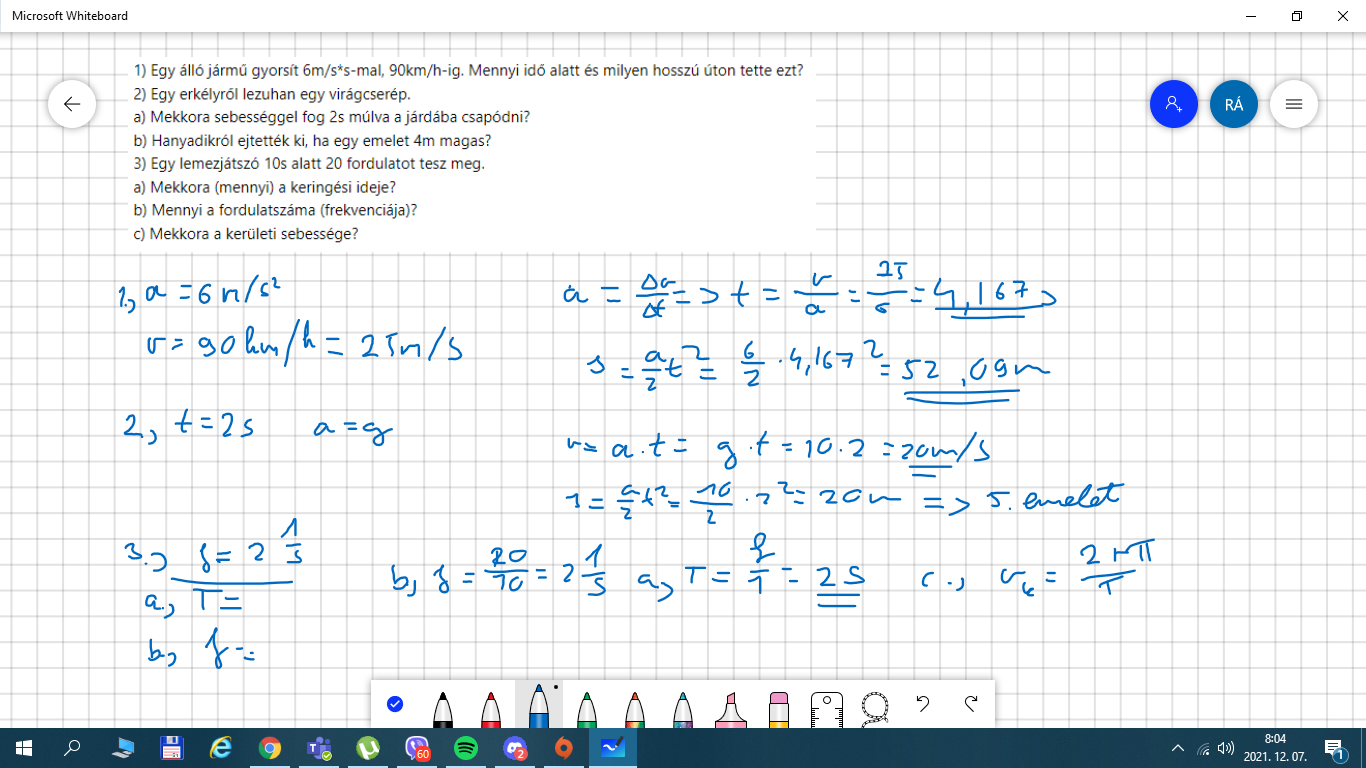Screen dimensions: 1366x768
Task: Toggle the blue checkmark to finish inking
Action: pos(395,704)
